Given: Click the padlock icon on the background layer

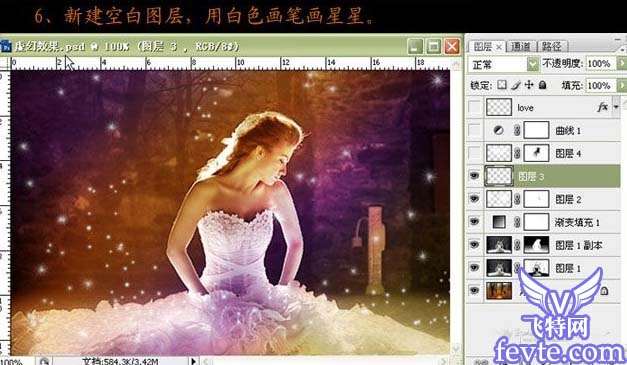Looking at the screenshot, I should coord(604,291).
